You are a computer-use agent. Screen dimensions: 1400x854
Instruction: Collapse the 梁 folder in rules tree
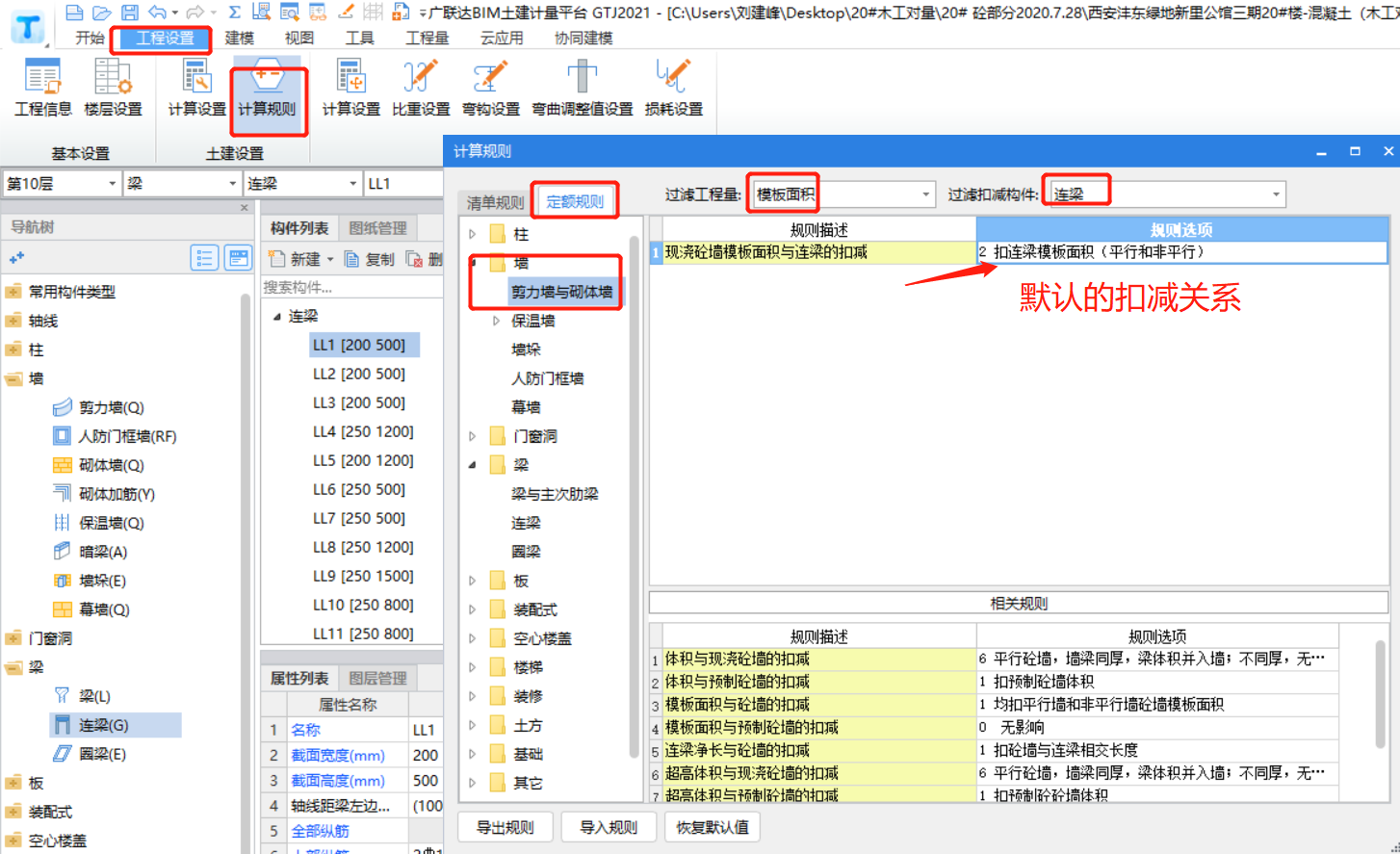tap(472, 465)
